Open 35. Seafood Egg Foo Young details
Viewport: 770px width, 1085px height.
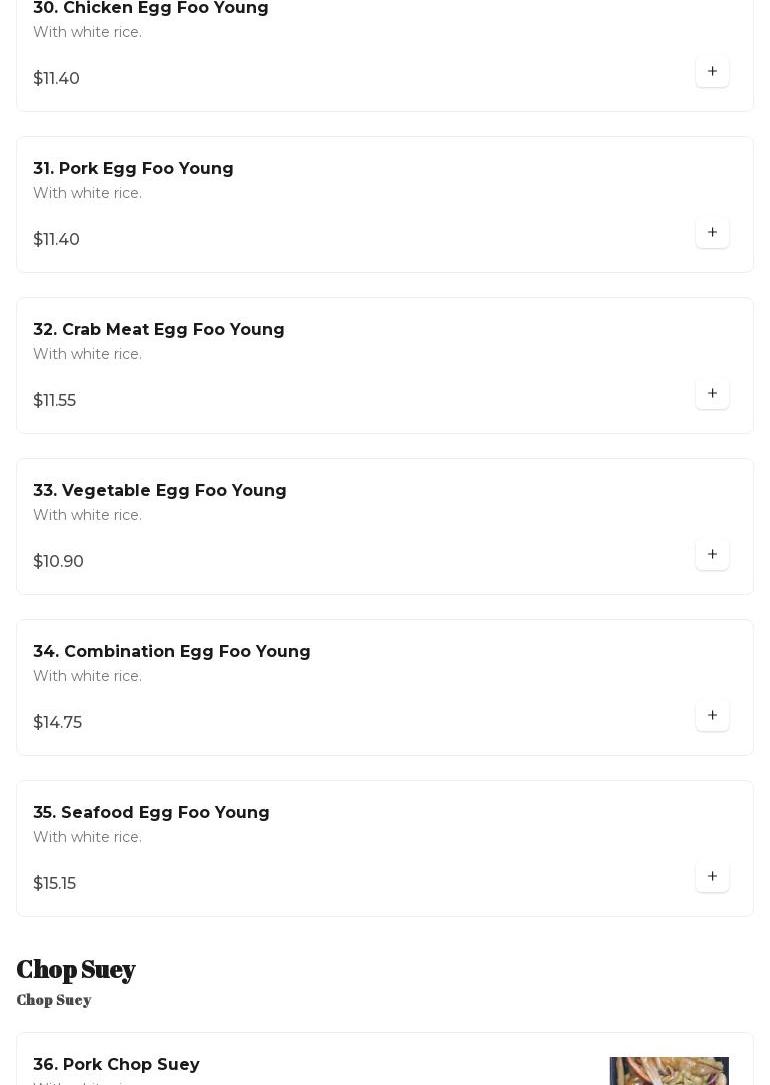(151, 812)
